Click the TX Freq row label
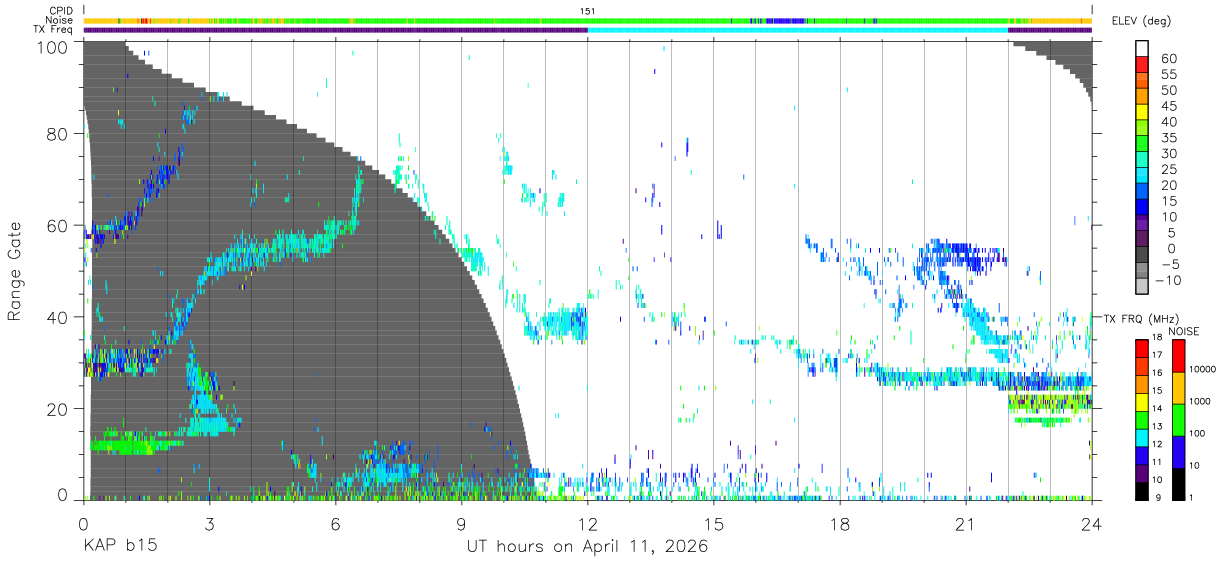Image resolution: width=1228 pixels, height=567 pixels. (x=54, y=29)
